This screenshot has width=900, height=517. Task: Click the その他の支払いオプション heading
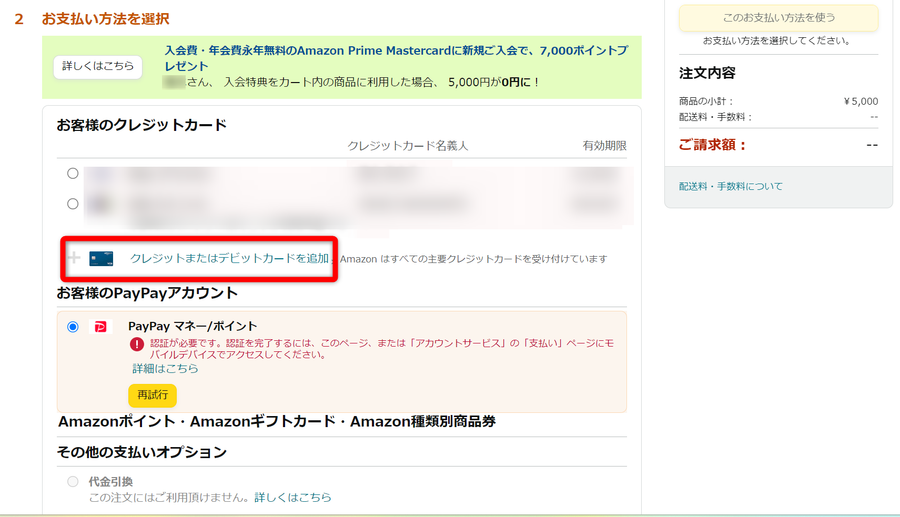(142, 452)
